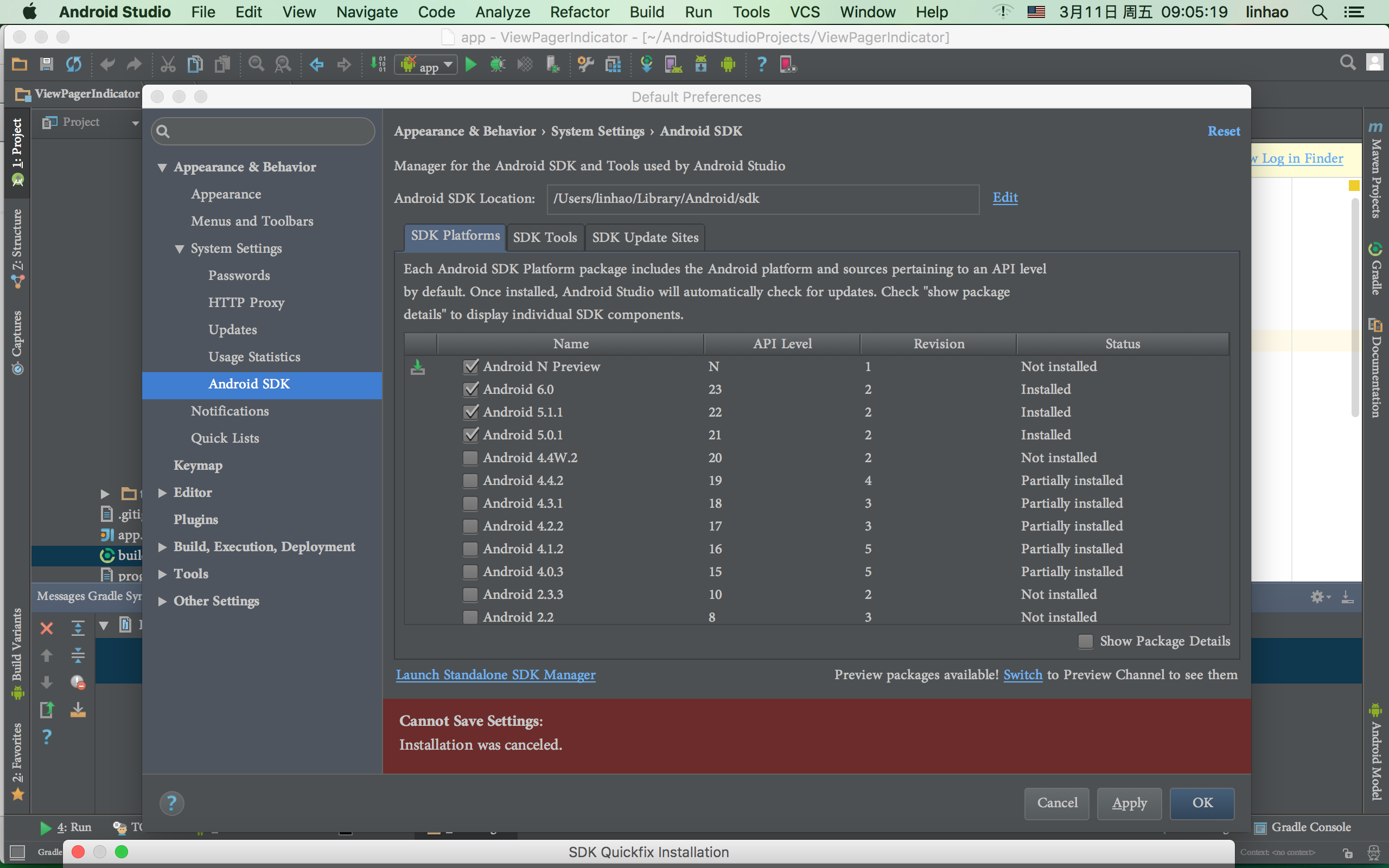Open the app run configuration dropdown
The image size is (1389, 868).
coord(426,65)
